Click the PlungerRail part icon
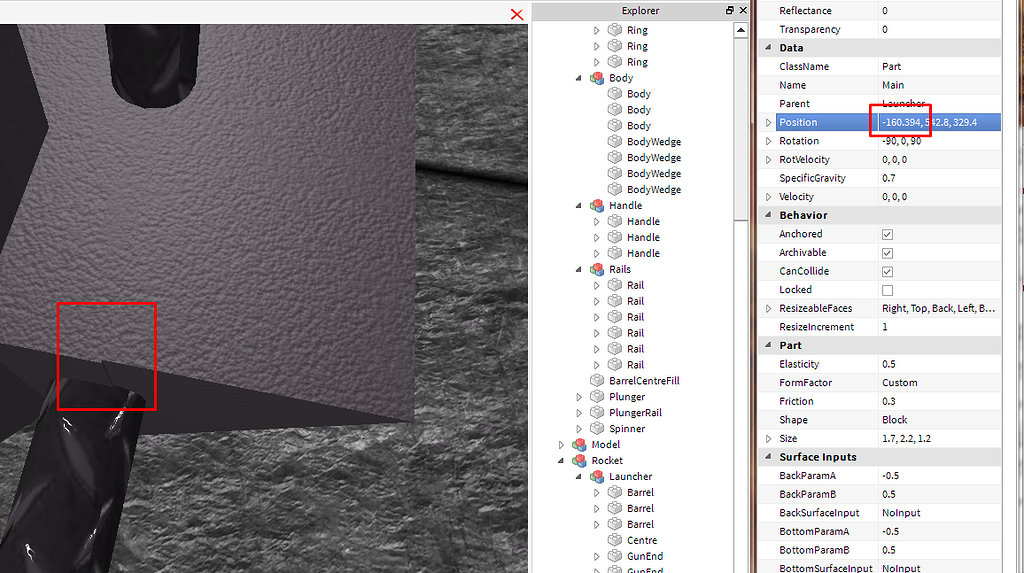This screenshot has width=1024, height=573. (597, 412)
